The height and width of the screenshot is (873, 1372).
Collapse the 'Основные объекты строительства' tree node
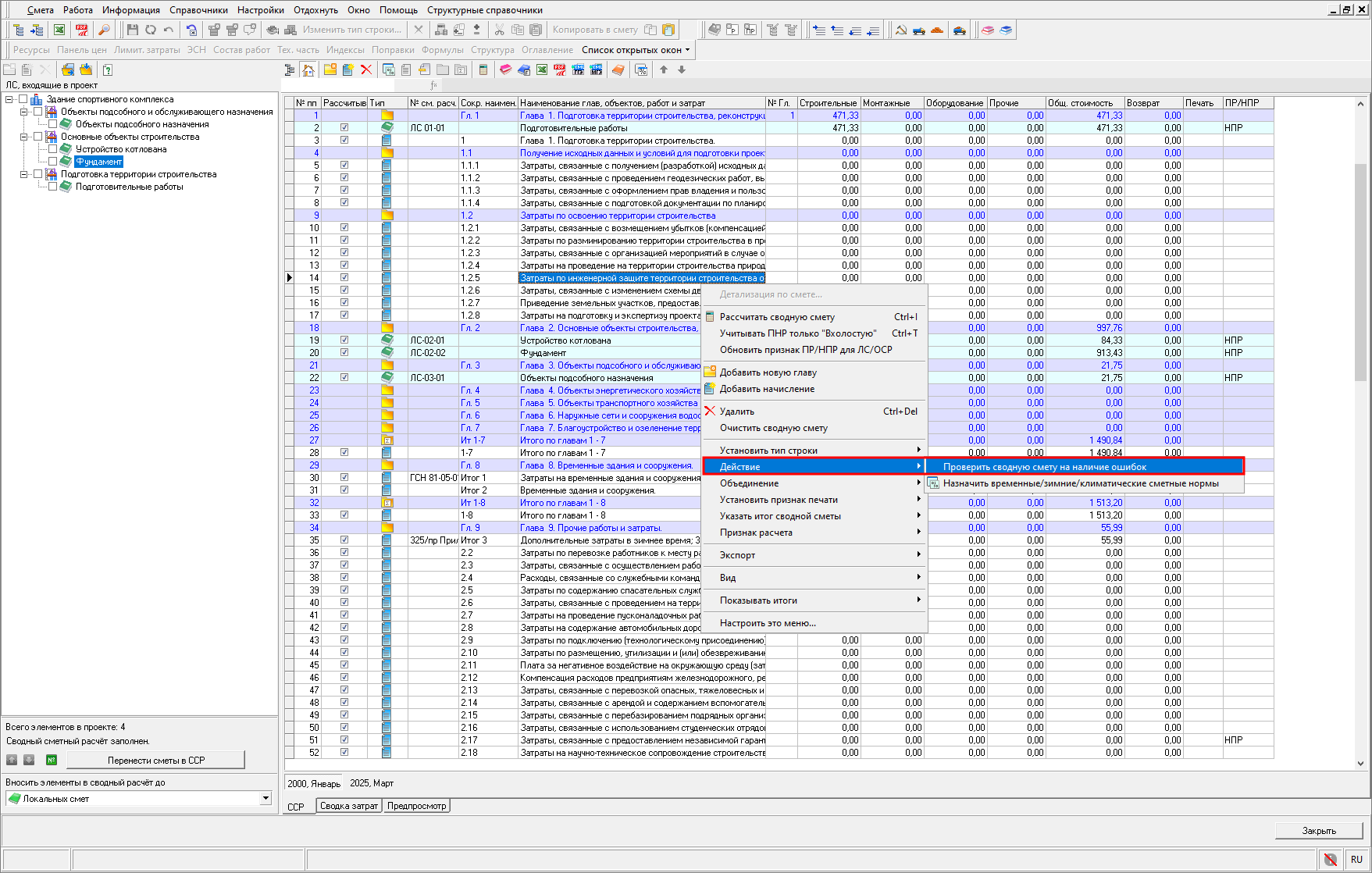pyautogui.click(x=23, y=137)
